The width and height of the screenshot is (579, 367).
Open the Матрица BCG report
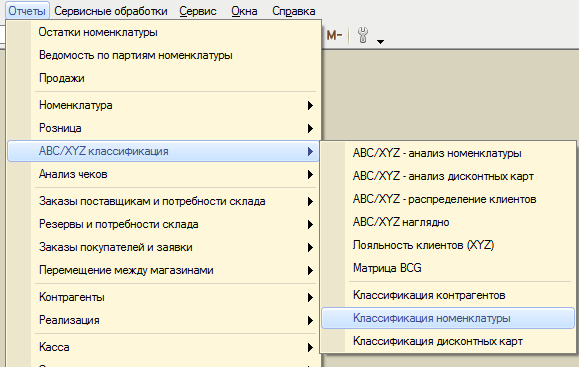pos(448,268)
